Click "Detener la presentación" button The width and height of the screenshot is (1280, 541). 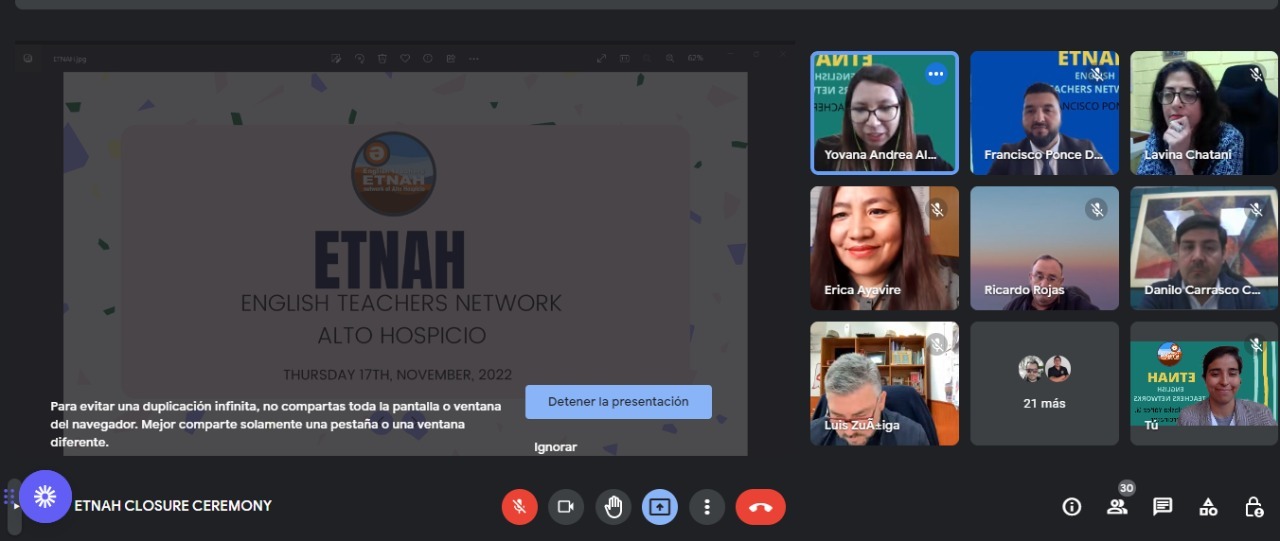coord(618,401)
